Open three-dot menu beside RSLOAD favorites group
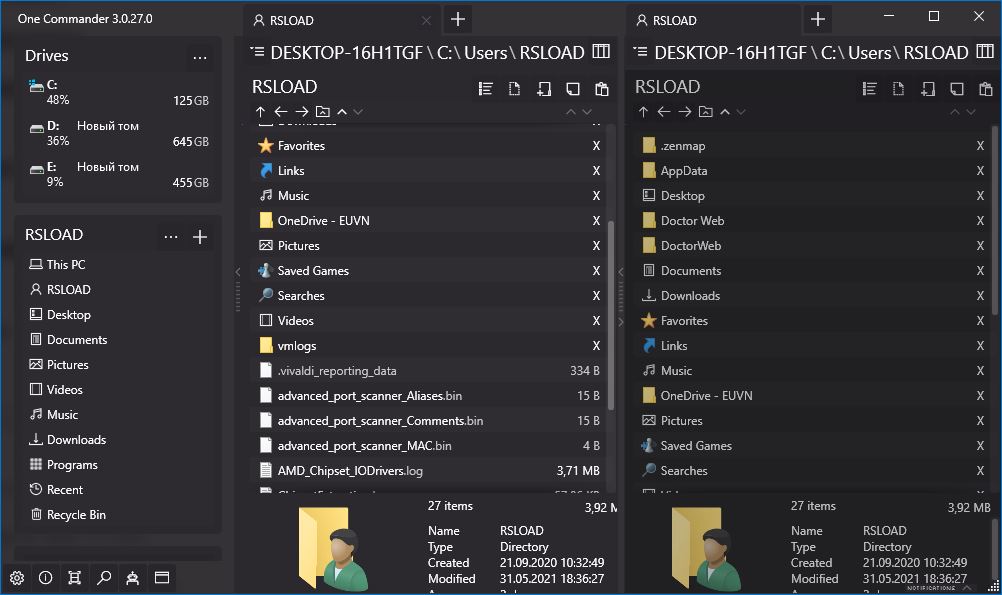1002x595 pixels. coord(171,237)
